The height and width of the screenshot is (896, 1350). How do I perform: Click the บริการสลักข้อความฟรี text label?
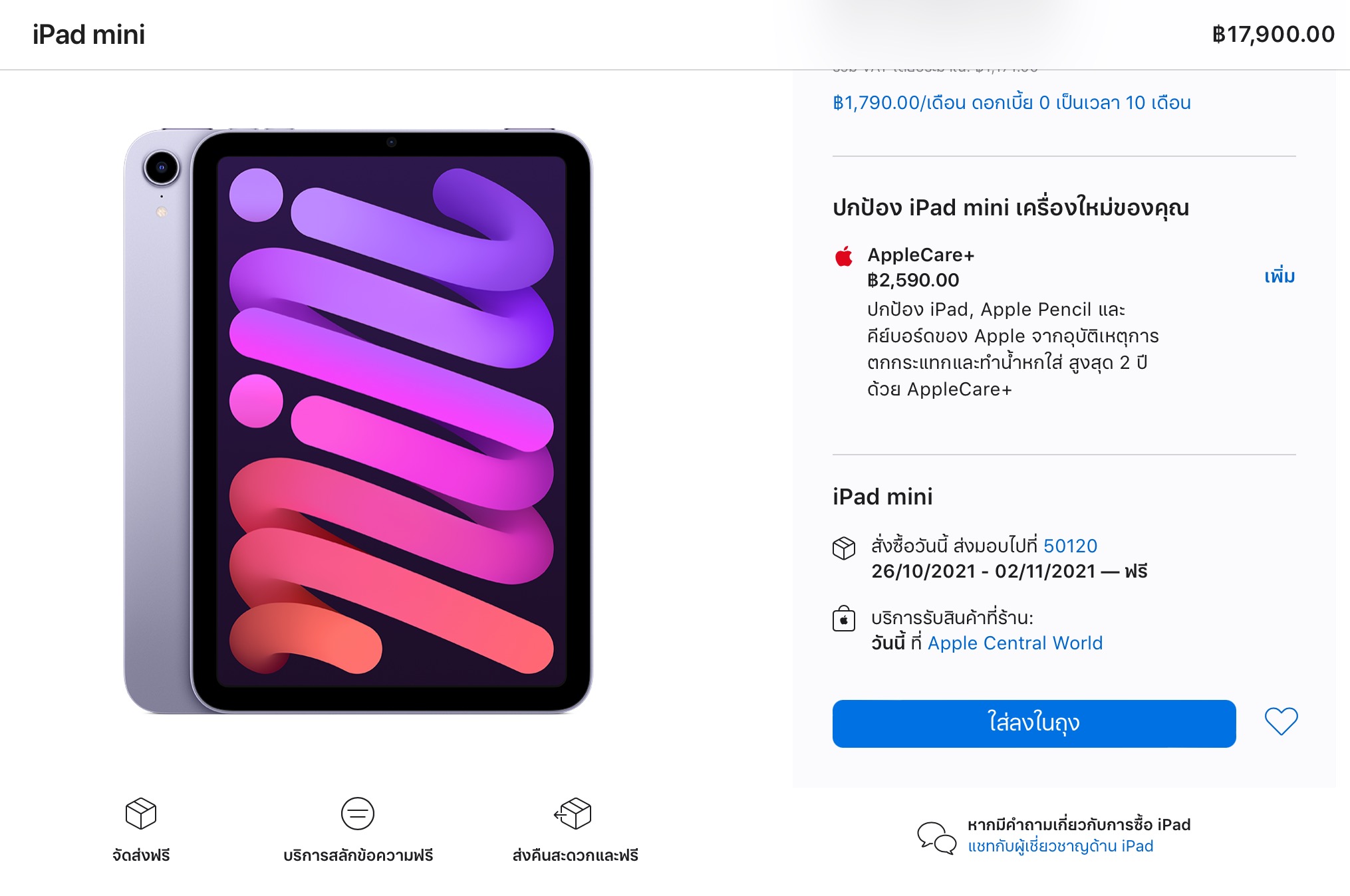click(358, 855)
